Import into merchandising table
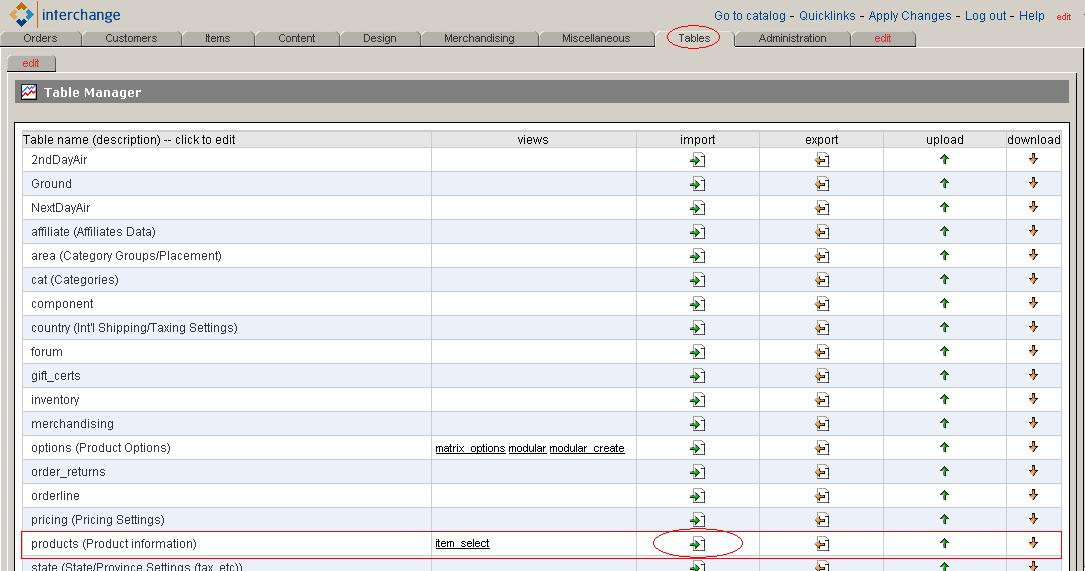Viewport: 1085px width, 571px height. tap(698, 424)
